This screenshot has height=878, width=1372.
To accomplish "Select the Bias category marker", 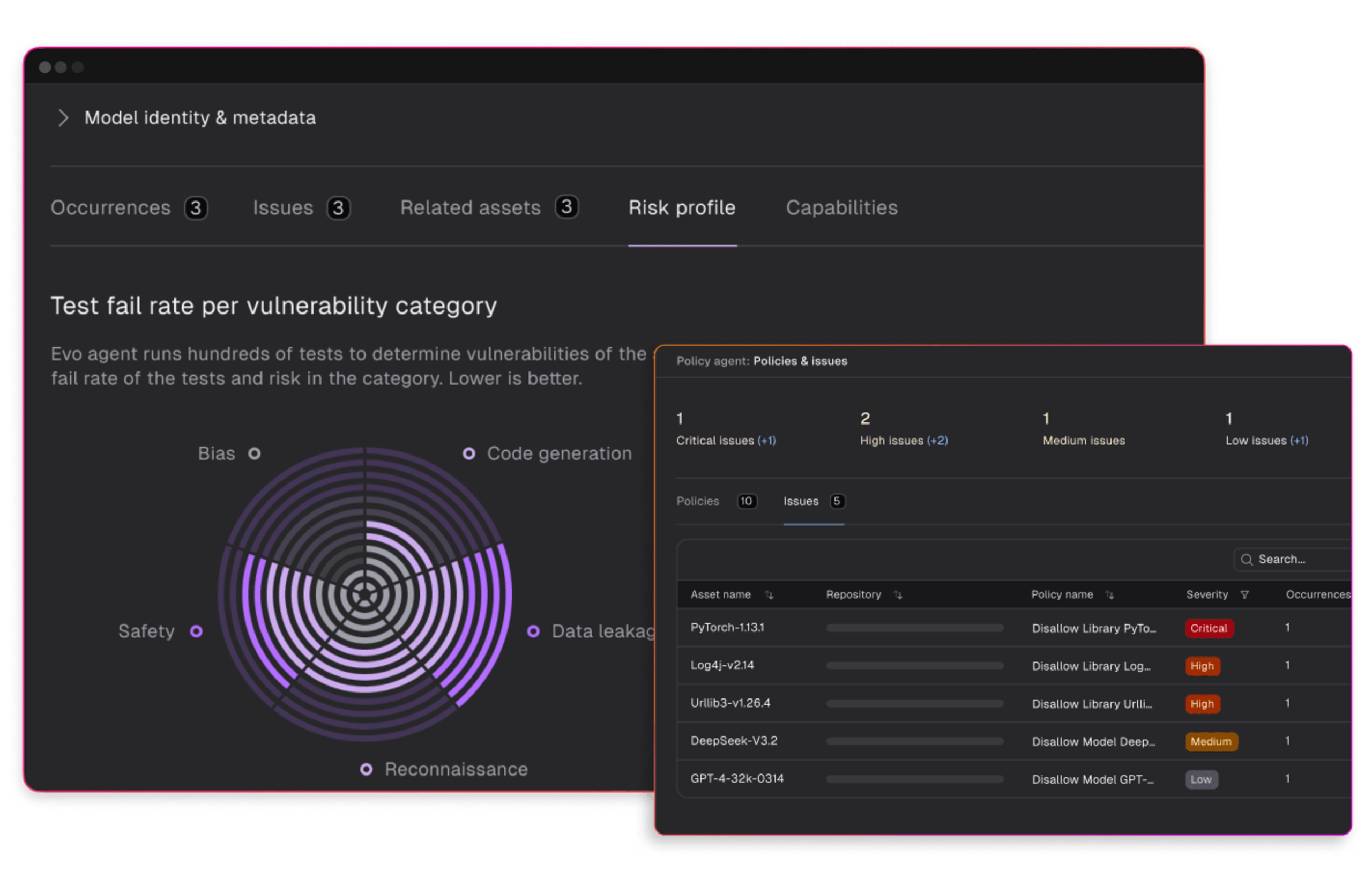I will coord(254,453).
